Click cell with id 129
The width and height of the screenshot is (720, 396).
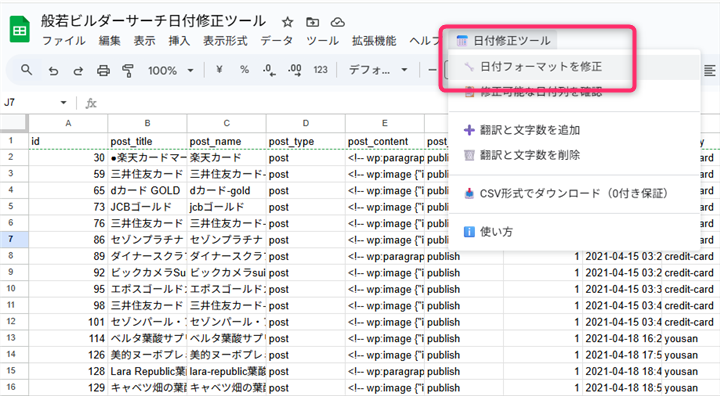pos(68,388)
